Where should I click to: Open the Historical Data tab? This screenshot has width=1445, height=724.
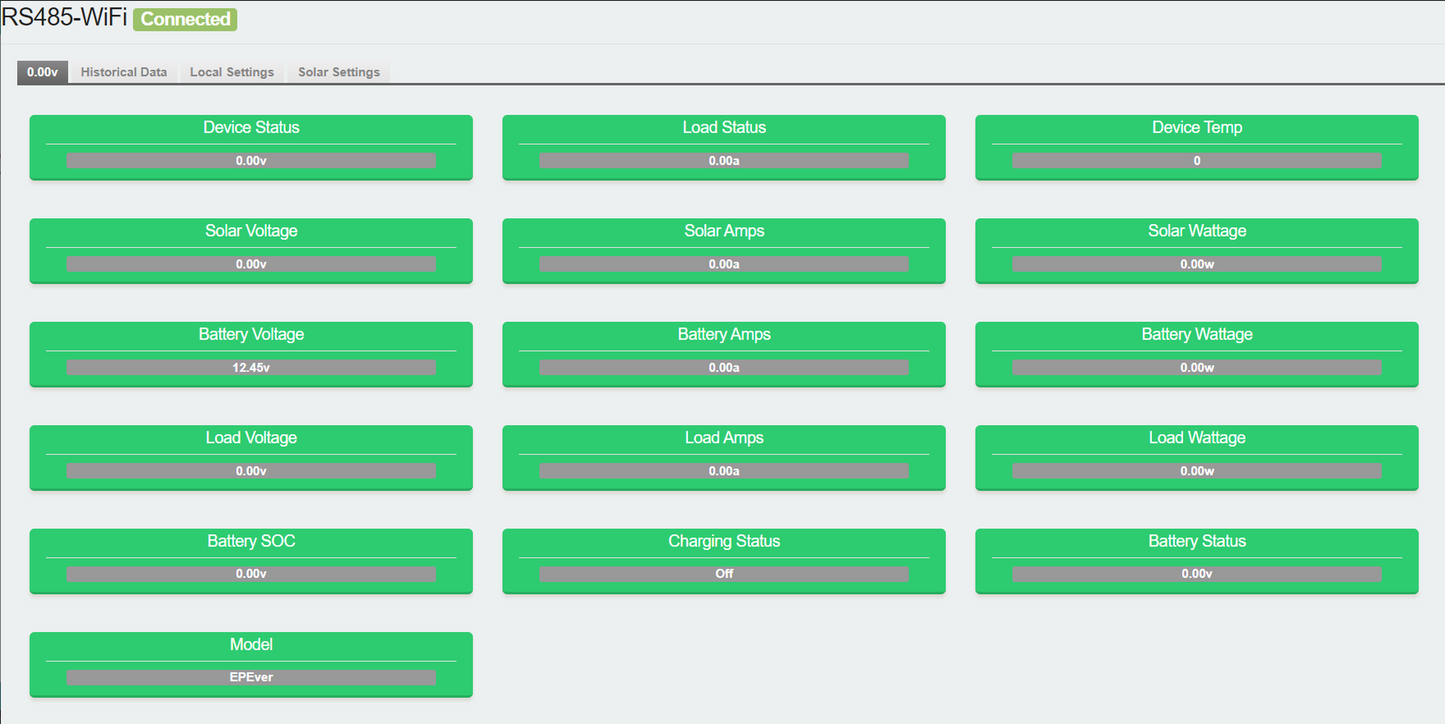(x=123, y=72)
